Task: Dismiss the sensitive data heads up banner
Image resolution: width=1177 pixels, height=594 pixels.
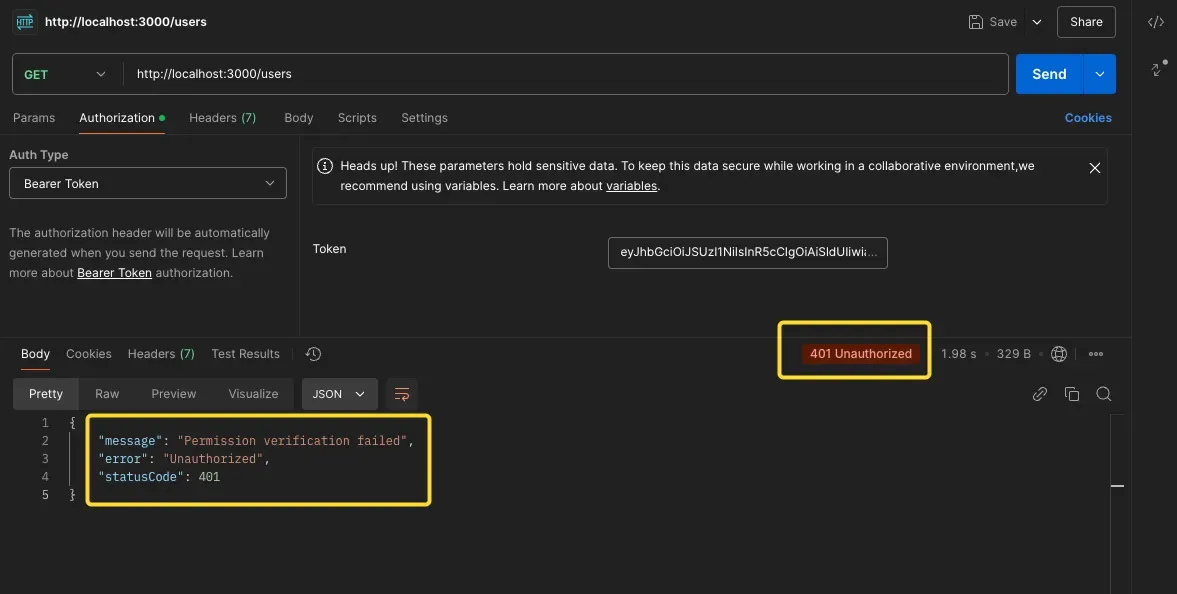Action: [1094, 168]
